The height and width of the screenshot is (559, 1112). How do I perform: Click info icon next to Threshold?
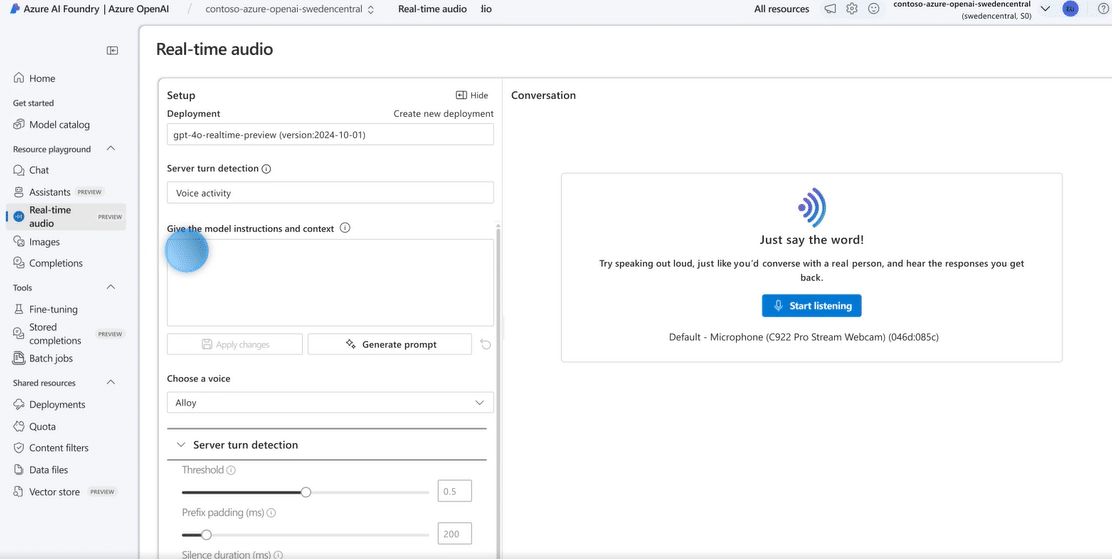point(231,470)
